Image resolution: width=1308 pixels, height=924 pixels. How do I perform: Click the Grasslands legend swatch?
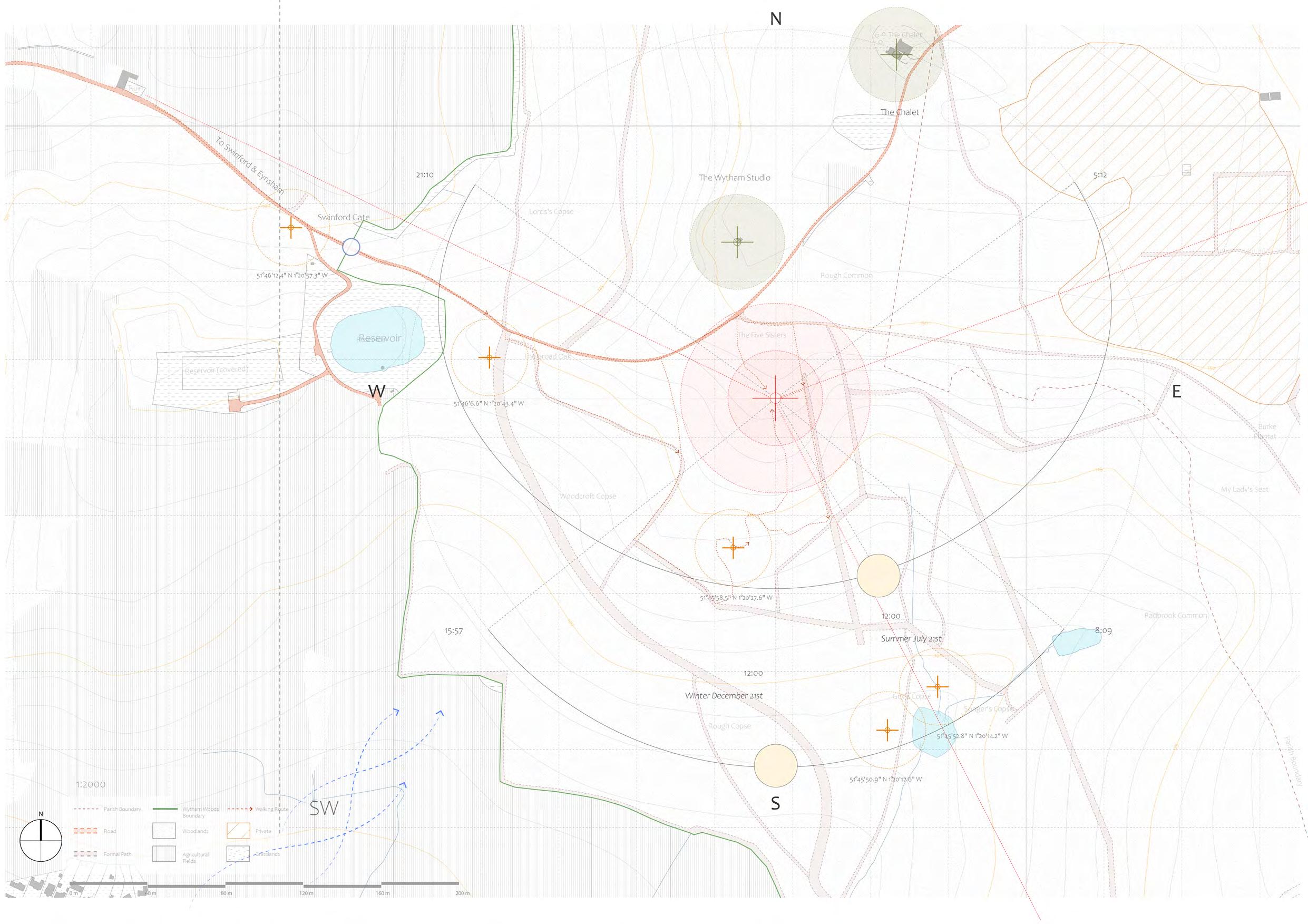pos(238,854)
